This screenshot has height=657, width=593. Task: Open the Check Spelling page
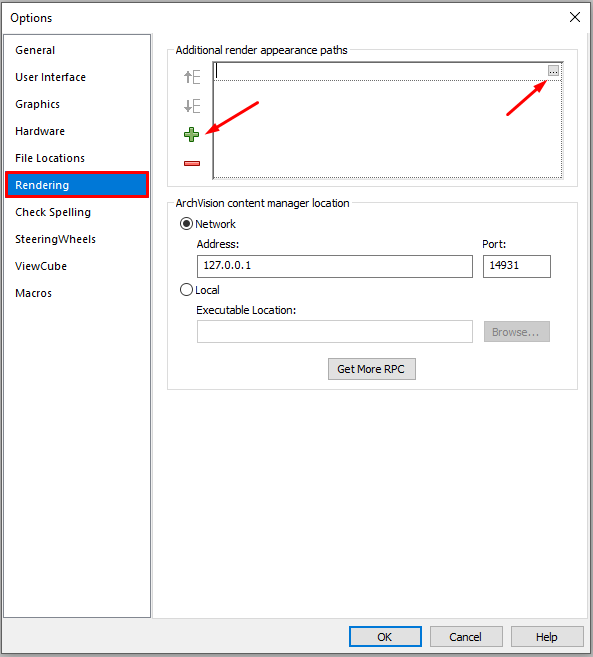tap(77, 212)
